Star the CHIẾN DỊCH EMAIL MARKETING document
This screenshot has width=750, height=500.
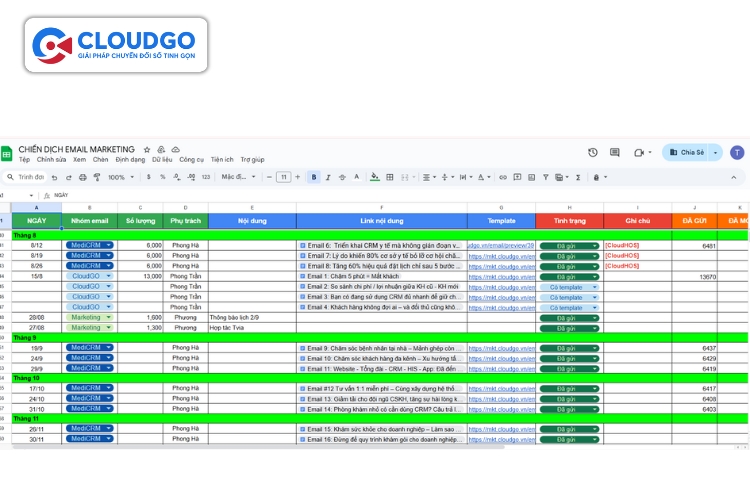tap(147, 149)
